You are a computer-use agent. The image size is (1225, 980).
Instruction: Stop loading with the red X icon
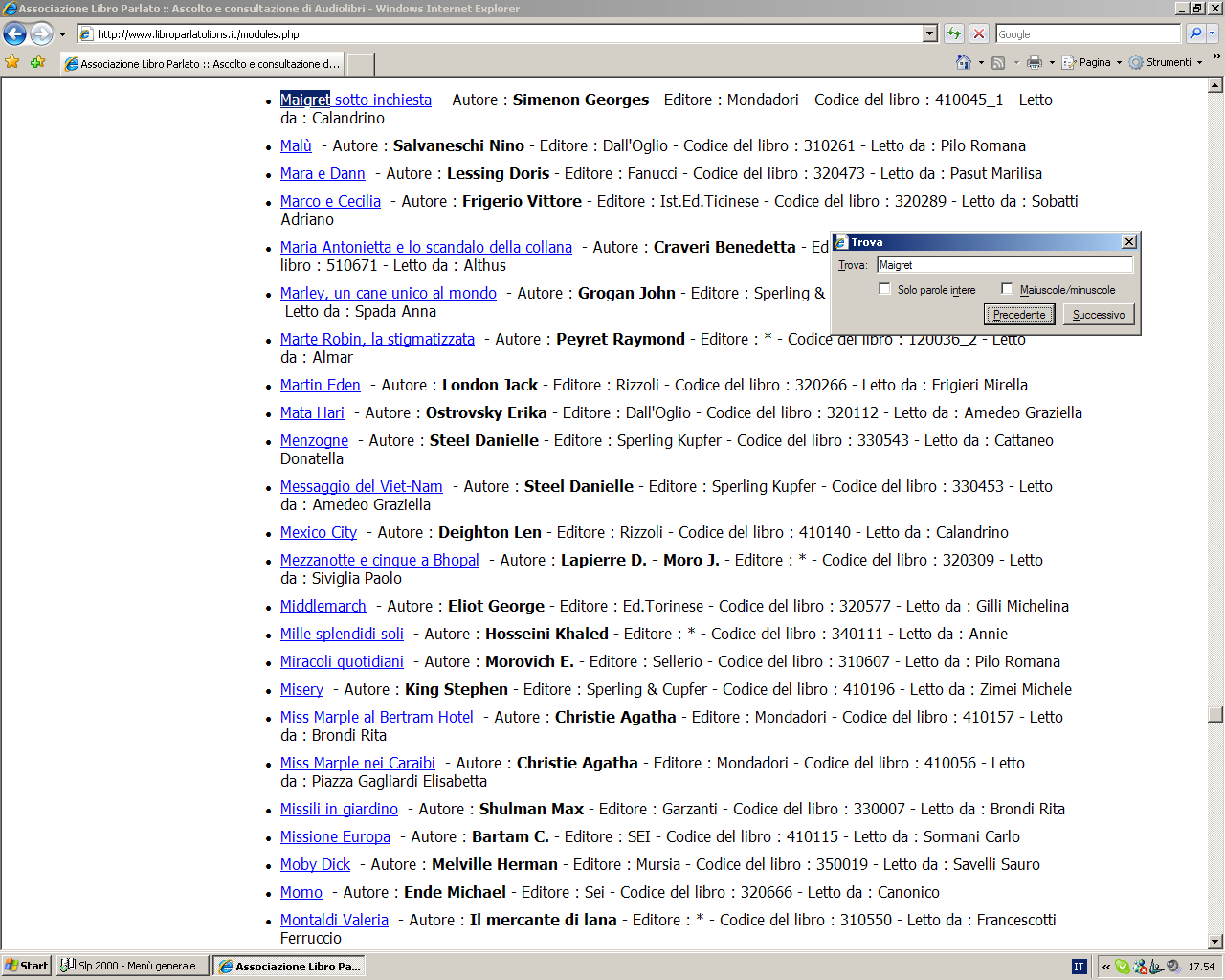tap(979, 33)
